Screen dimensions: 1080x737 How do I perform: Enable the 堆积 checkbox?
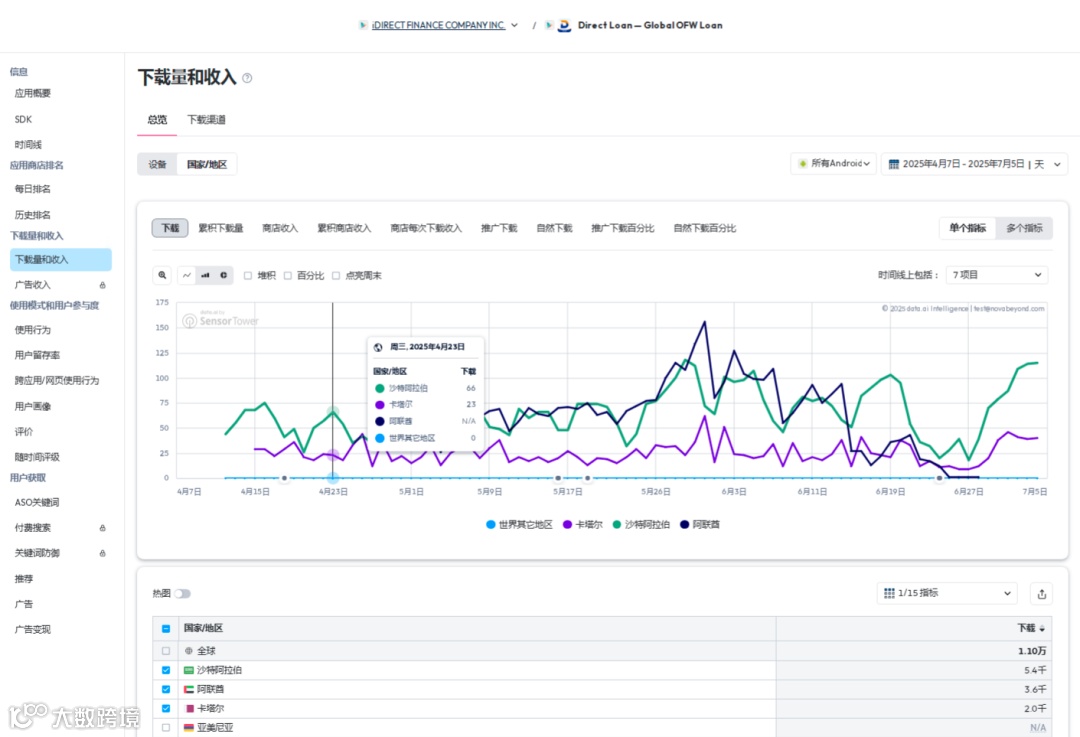coord(248,275)
